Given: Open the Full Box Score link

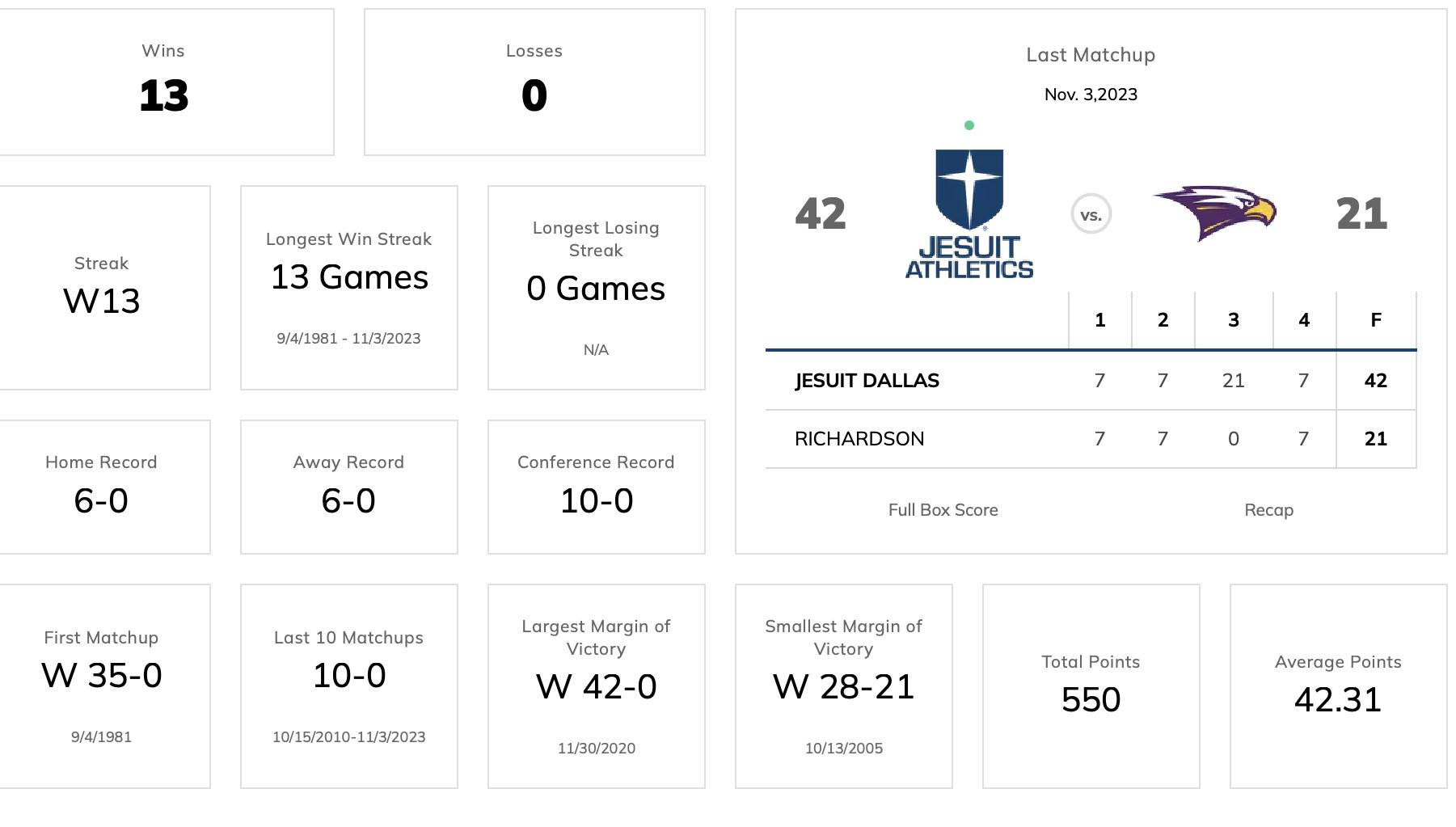Looking at the screenshot, I should 943,510.
